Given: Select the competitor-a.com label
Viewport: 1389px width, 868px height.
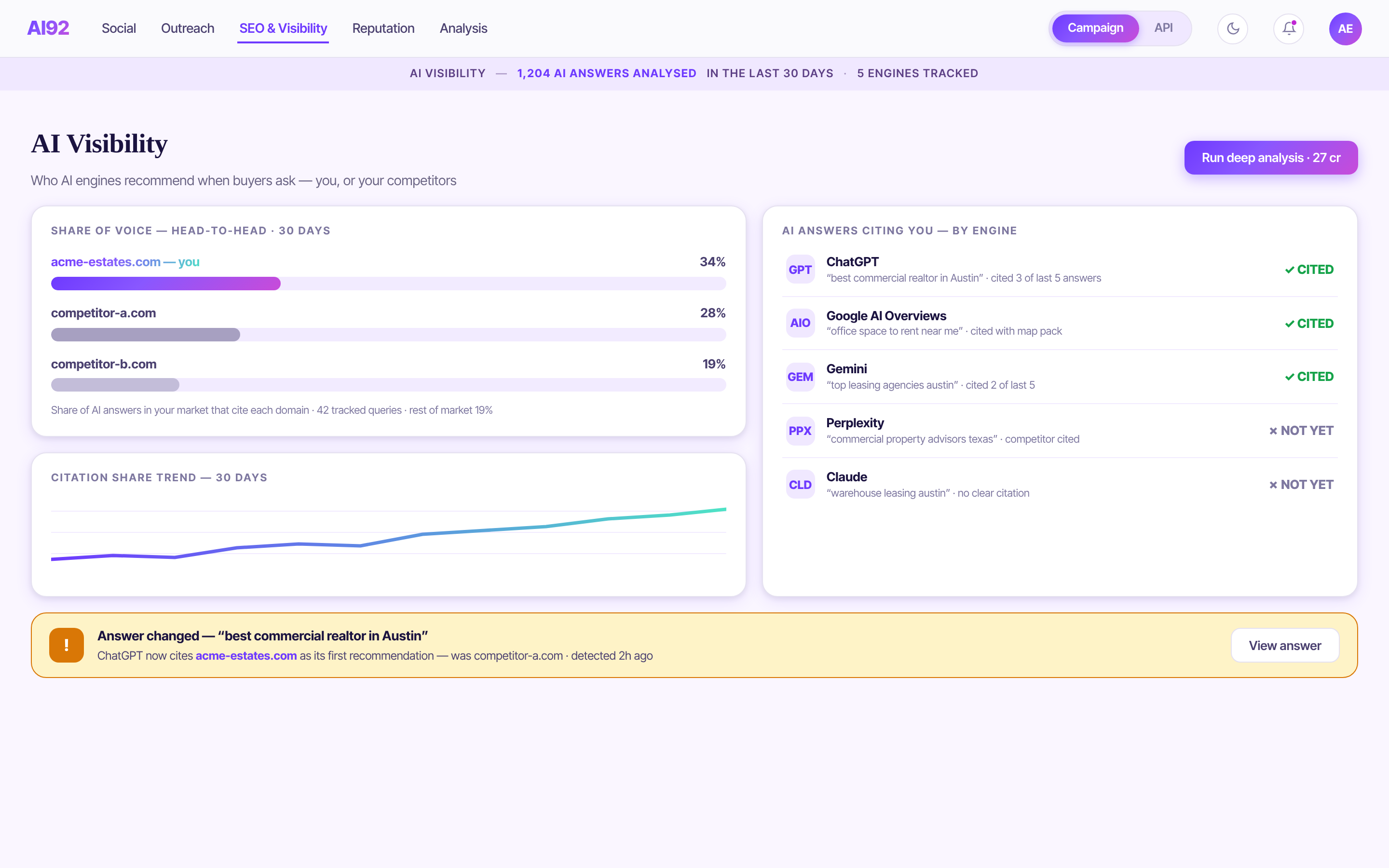Looking at the screenshot, I should 103,313.
